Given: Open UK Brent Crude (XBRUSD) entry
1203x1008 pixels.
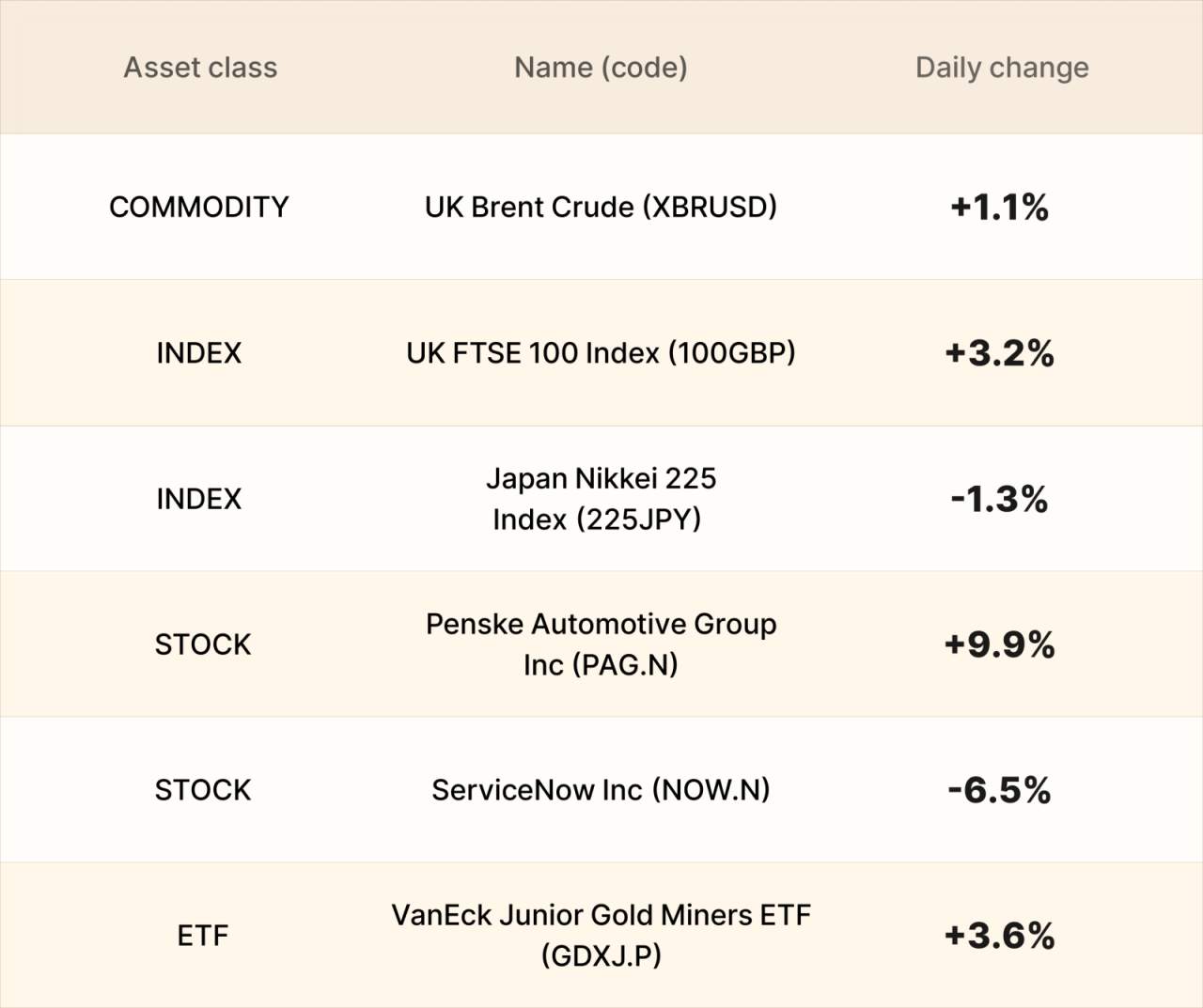Looking at the screenshot, I should (x=601, y=207).
